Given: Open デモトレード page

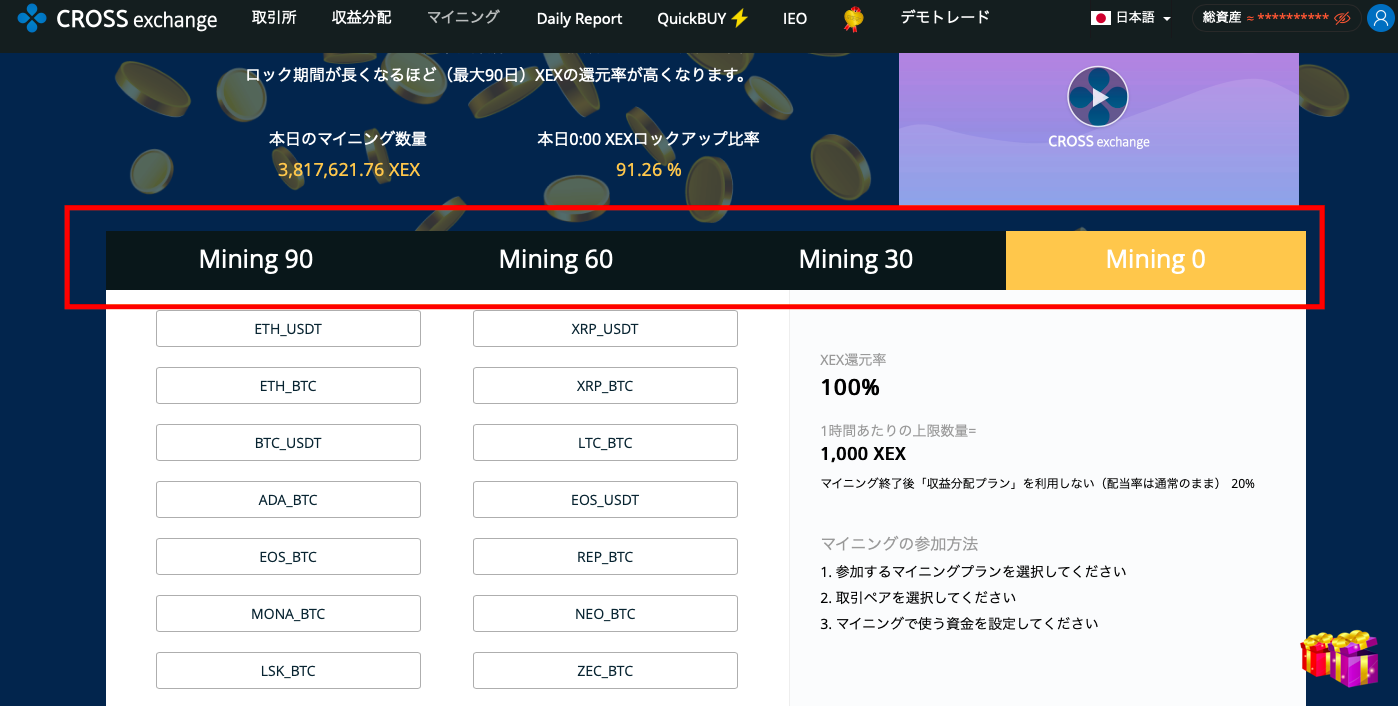Looking at the screenshot, I should tap(945, 17).
